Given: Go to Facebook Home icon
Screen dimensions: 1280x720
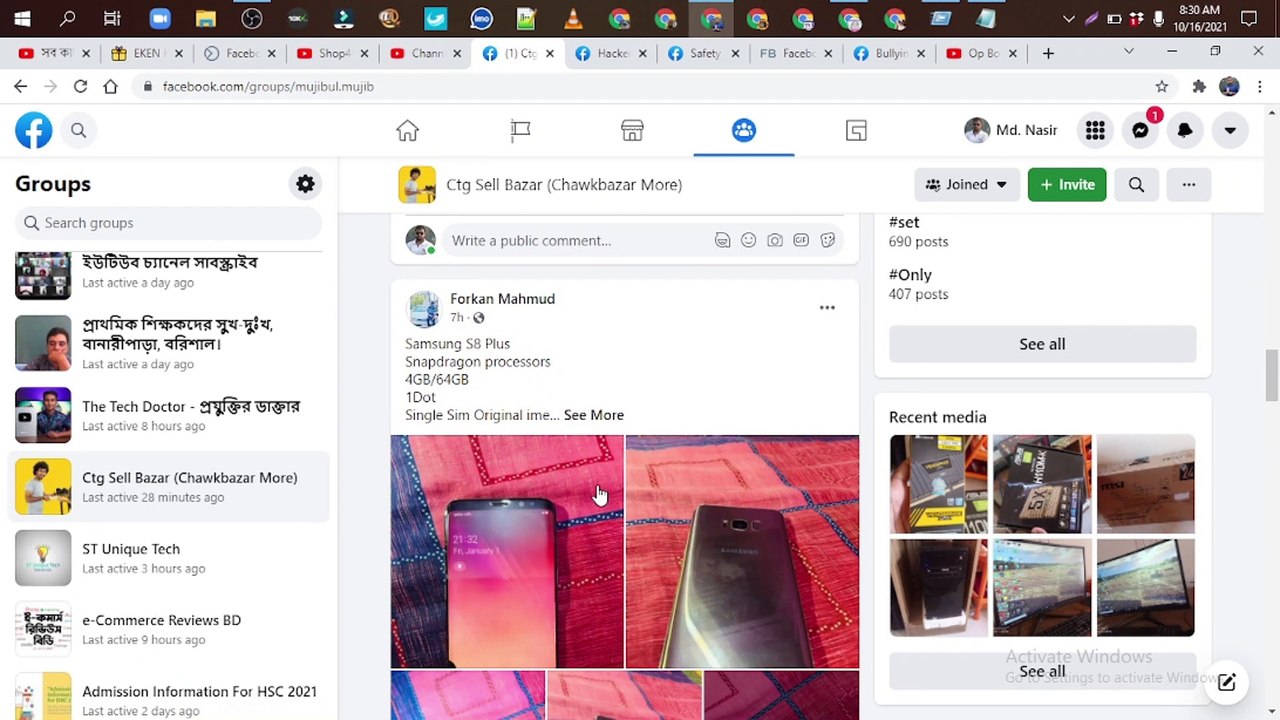Looking at the screenshot, I should point(407,130).
